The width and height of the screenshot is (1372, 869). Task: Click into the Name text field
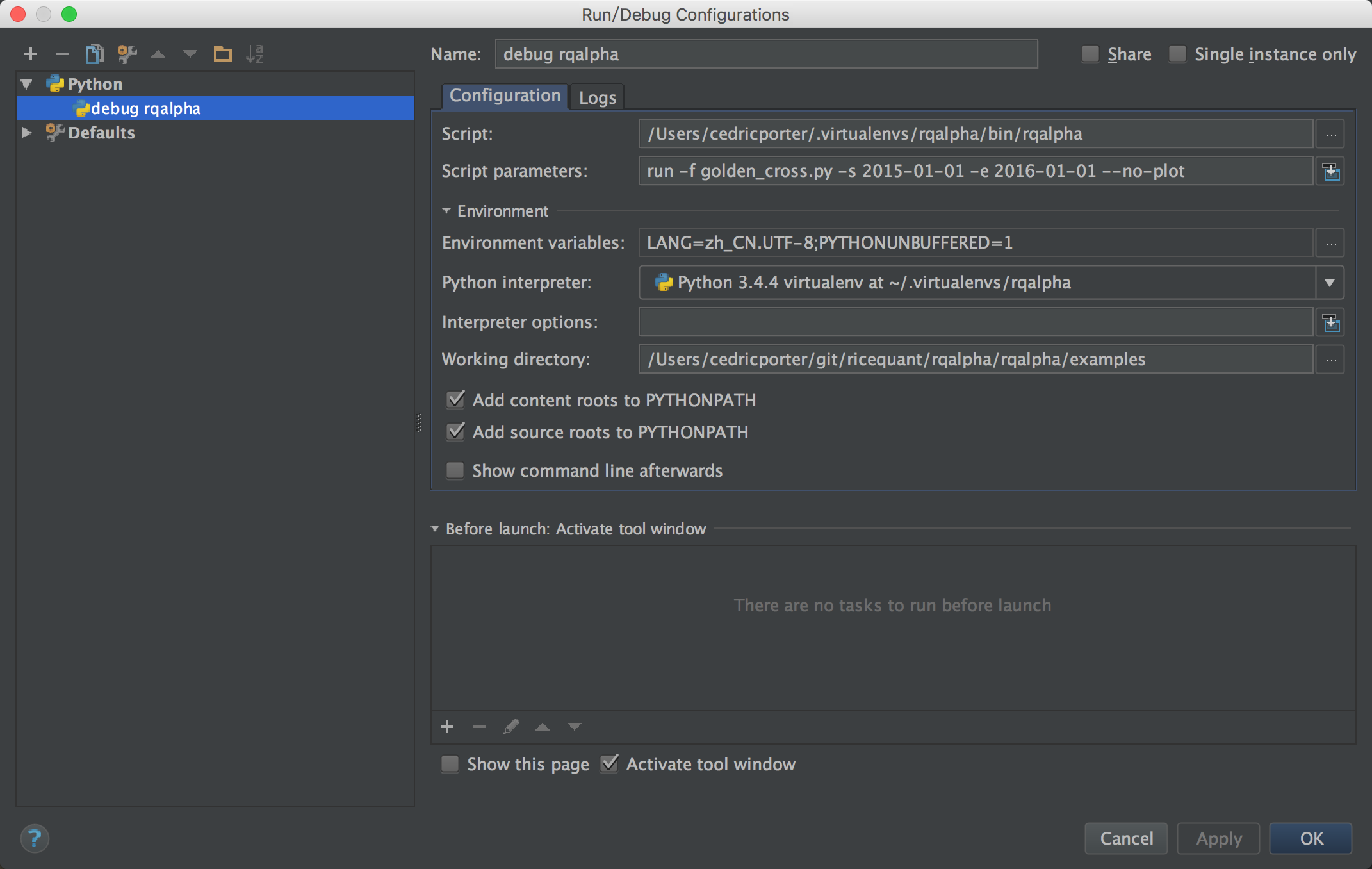(765, 54)
